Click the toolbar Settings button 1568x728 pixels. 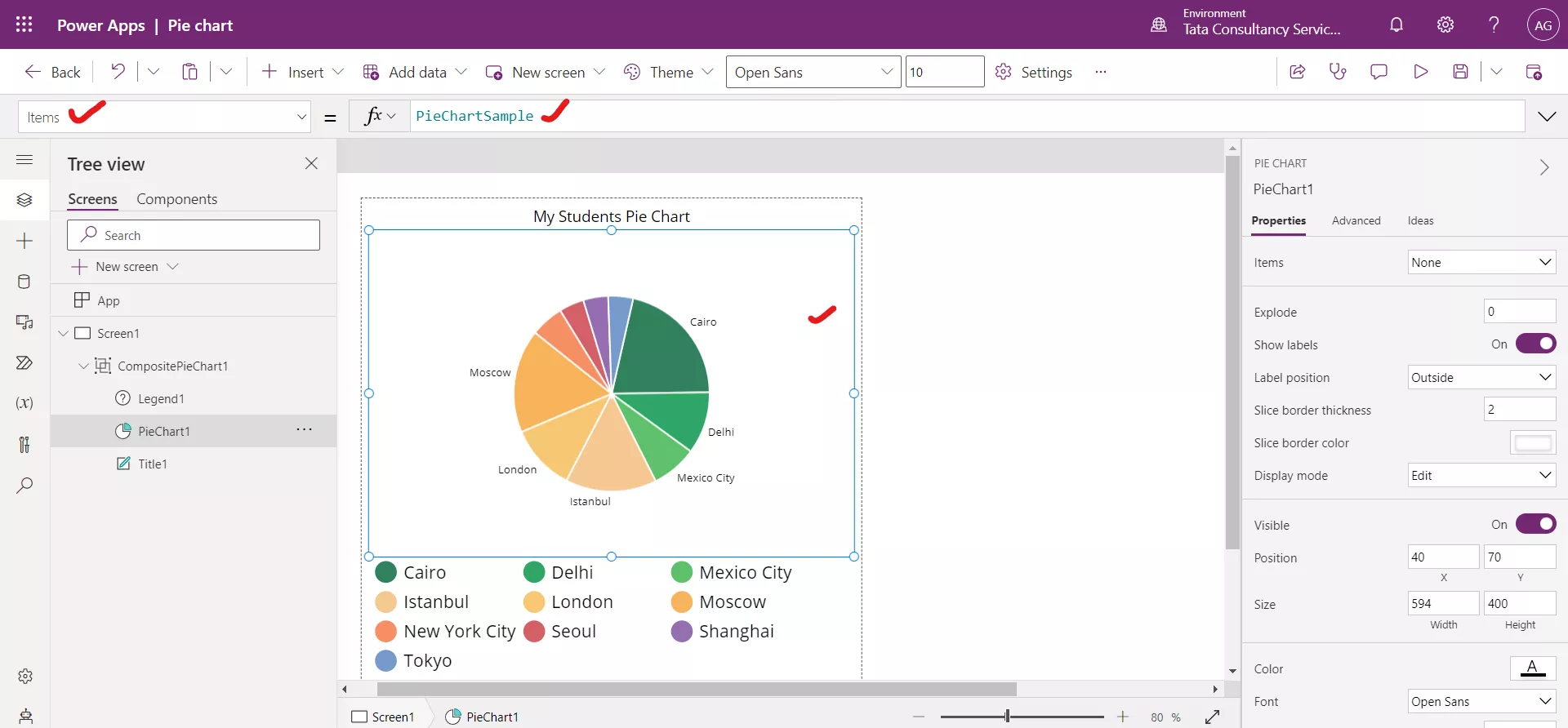1034,72
